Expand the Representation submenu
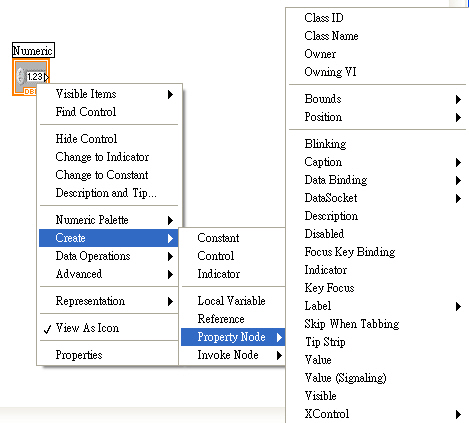This screenshot has height=423, width=469. click(x=109, y=301)
